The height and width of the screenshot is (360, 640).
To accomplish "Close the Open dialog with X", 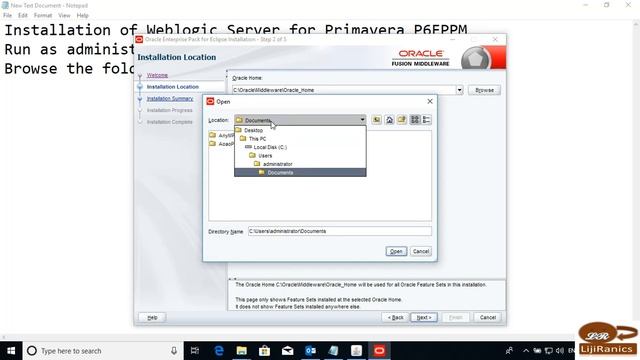I will coord(430,101).
